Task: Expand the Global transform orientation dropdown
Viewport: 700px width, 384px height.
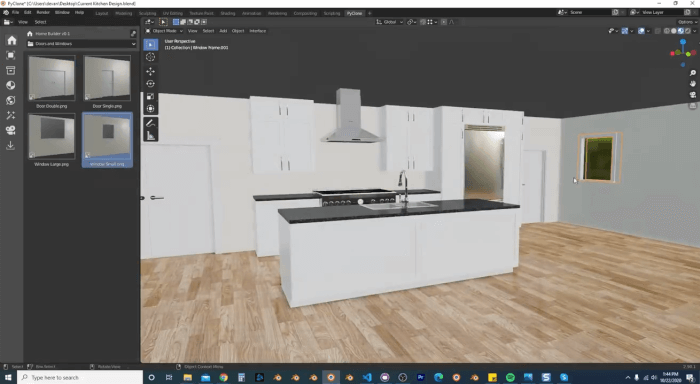Action: [389, 22]
